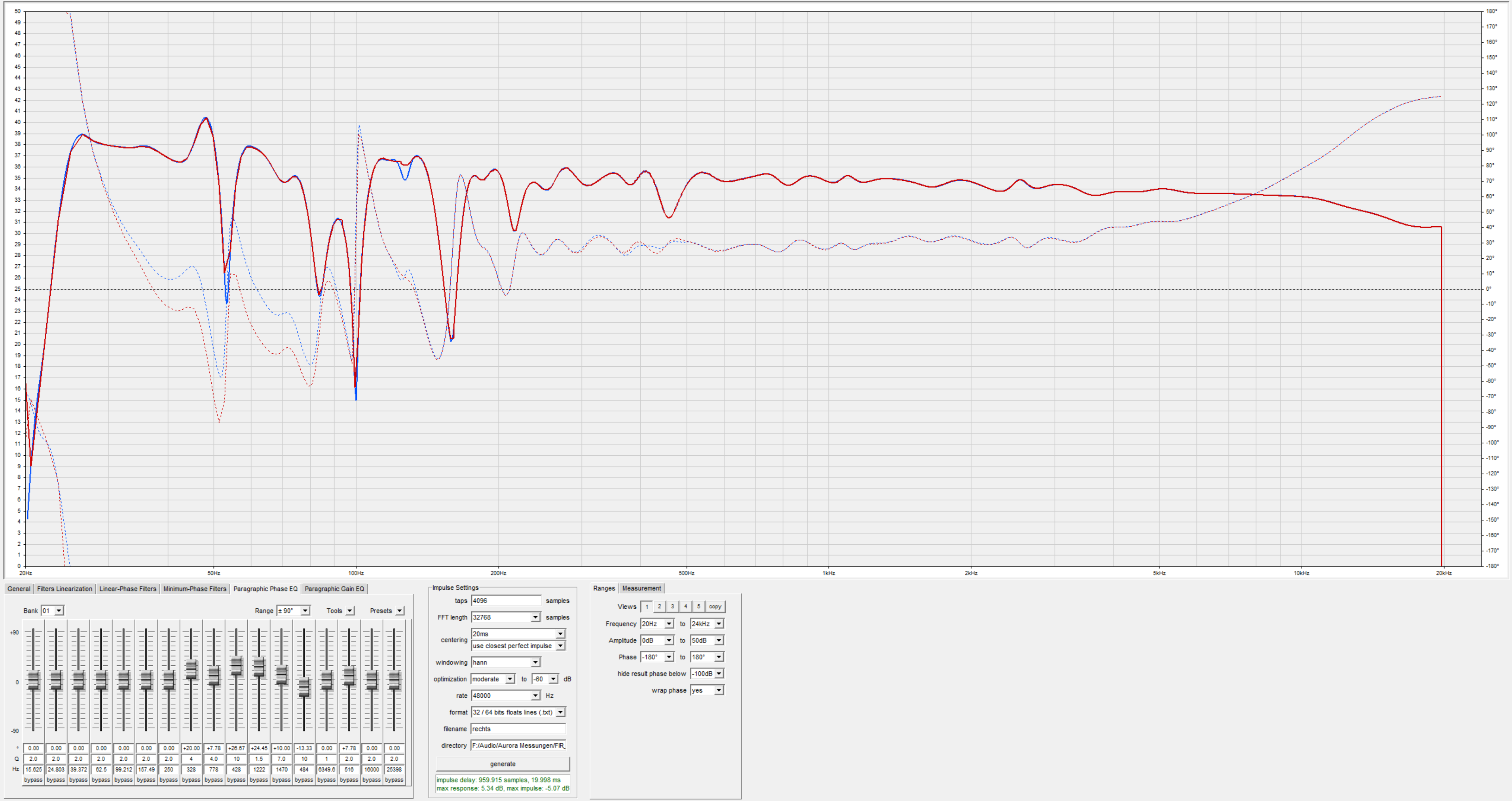Click the directory path field
The width and height of the screenshot is (1512, 801).
(518, 746)
